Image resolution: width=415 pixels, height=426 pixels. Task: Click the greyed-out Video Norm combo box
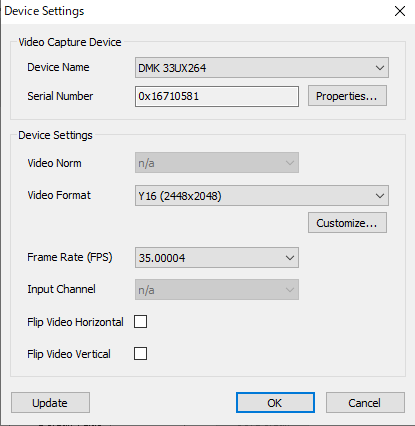pyautogui.click(x=217, y=163)
